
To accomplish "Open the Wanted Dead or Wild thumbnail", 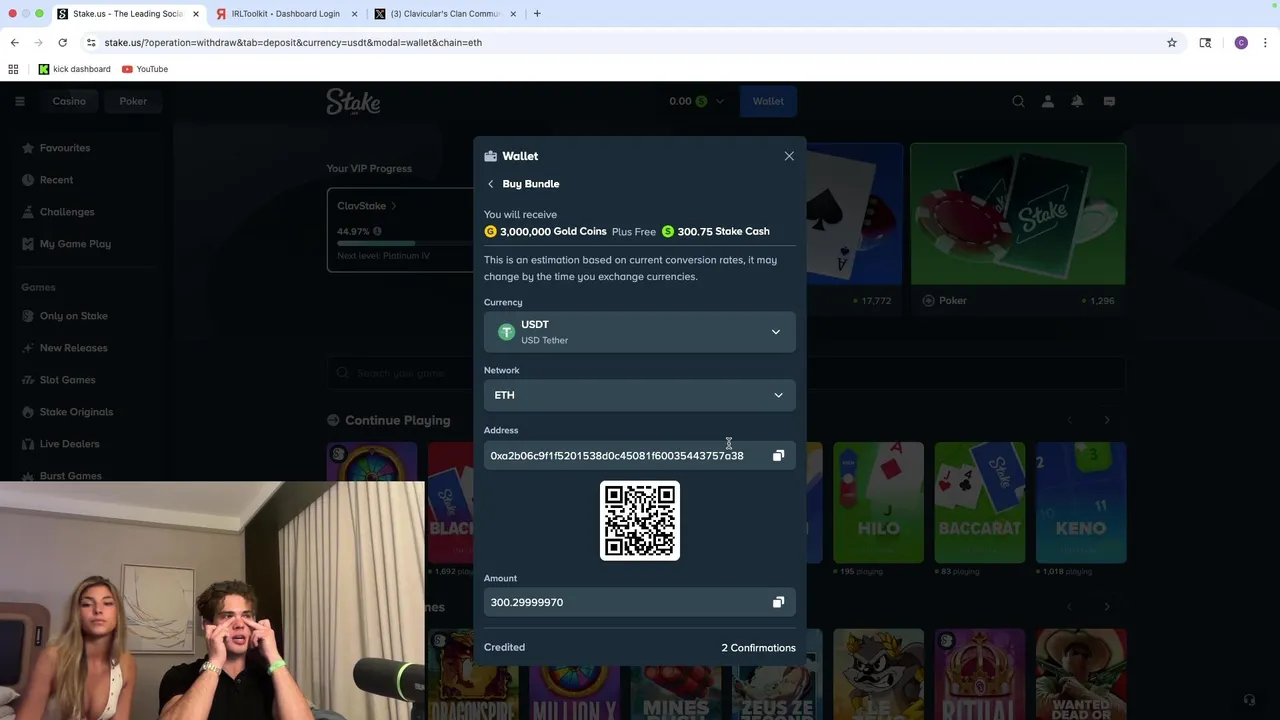I will (x=1081, y=674).
